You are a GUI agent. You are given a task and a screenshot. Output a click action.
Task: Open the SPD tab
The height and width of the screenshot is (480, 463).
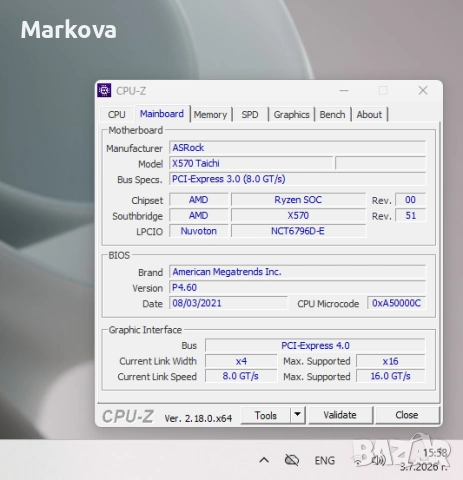(250, 115)
